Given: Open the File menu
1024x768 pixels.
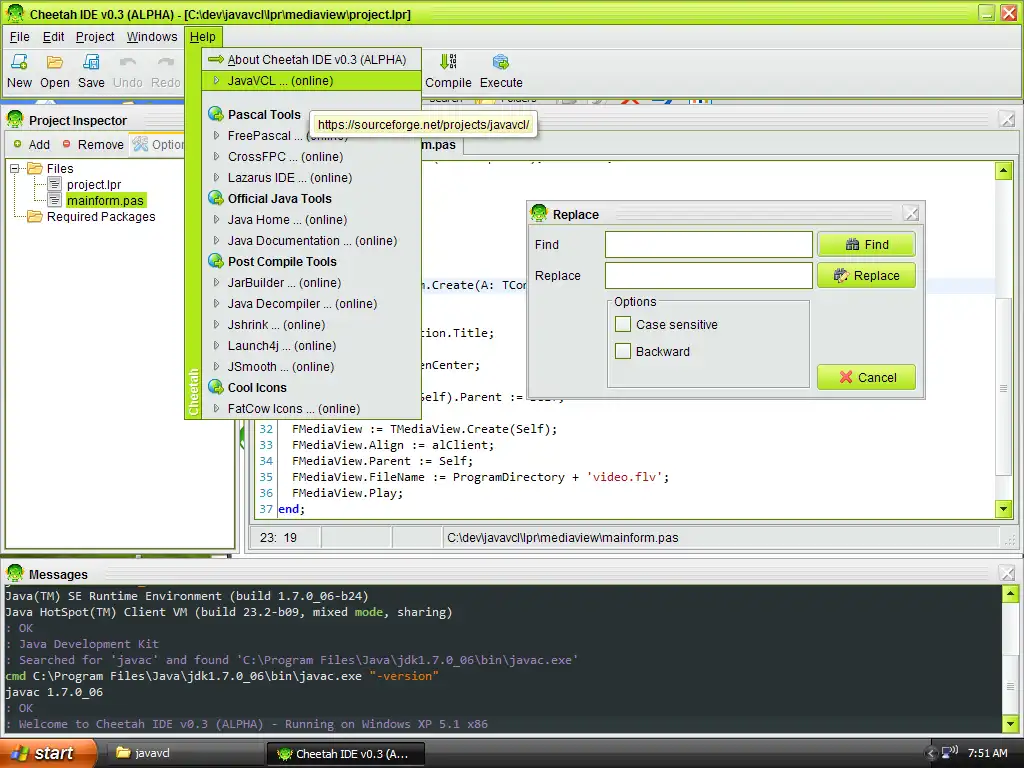Looking at the screenshot, I should pos(20,37).
